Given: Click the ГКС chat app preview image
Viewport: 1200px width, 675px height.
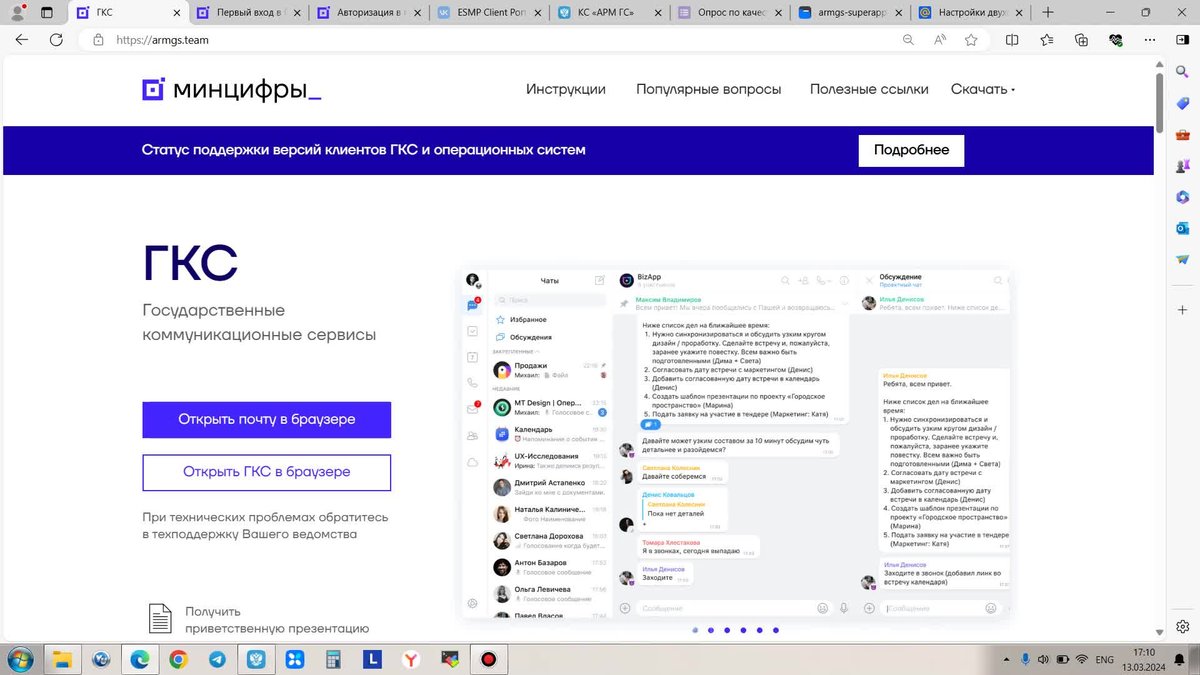Looking at the screenshot, I should click(736, 444).
